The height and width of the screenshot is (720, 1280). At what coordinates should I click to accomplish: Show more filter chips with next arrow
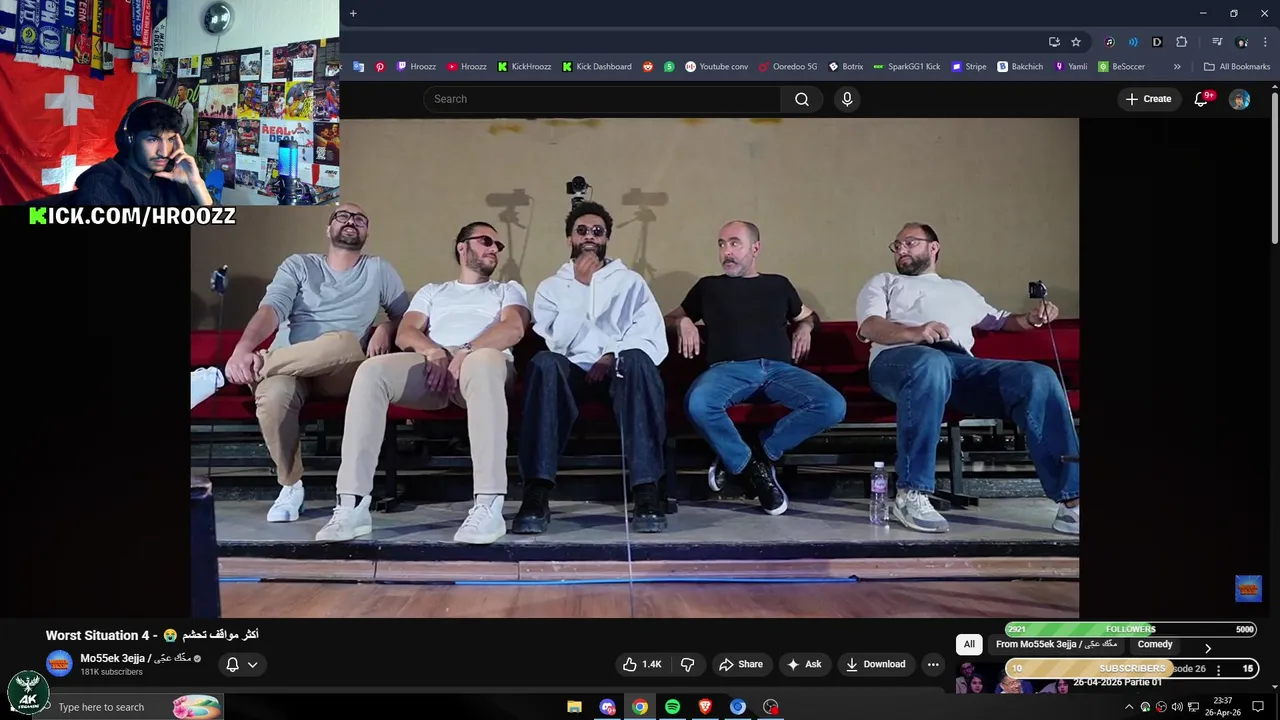point(1207,648)
